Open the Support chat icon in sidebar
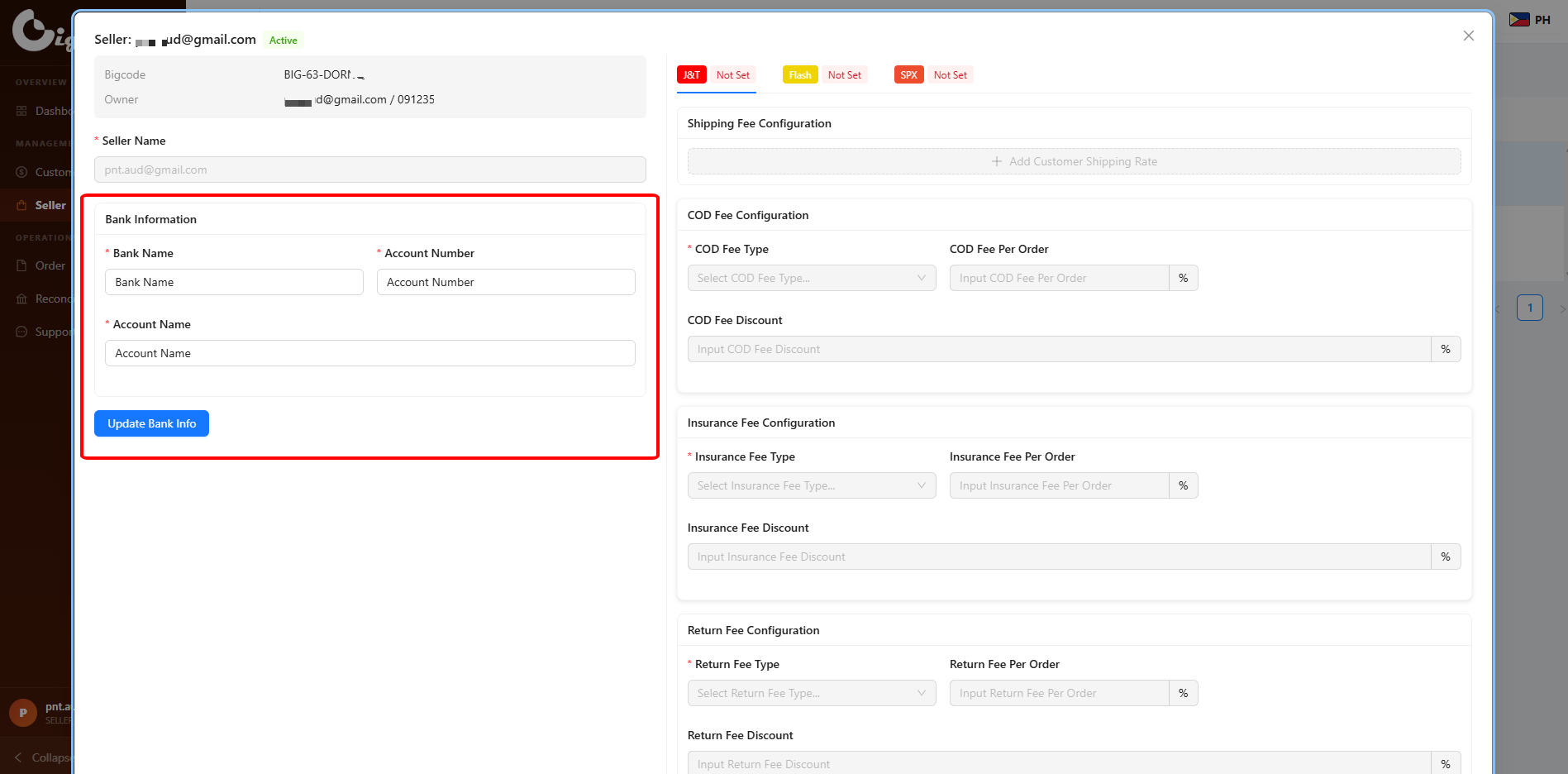The height and width of the screenshot is (774, 1568). click(21, 332)
